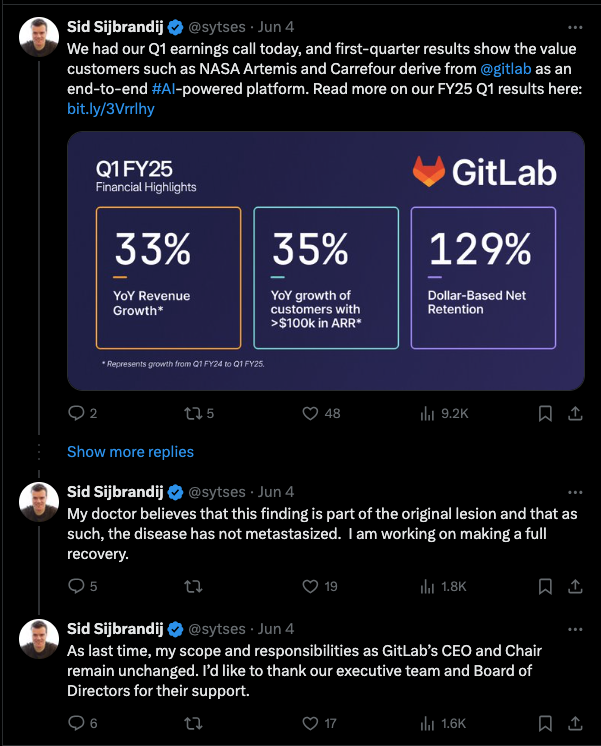Share the Q1 earnings tweet
Screen dimensions: 601x746
(x=575, y=413)
